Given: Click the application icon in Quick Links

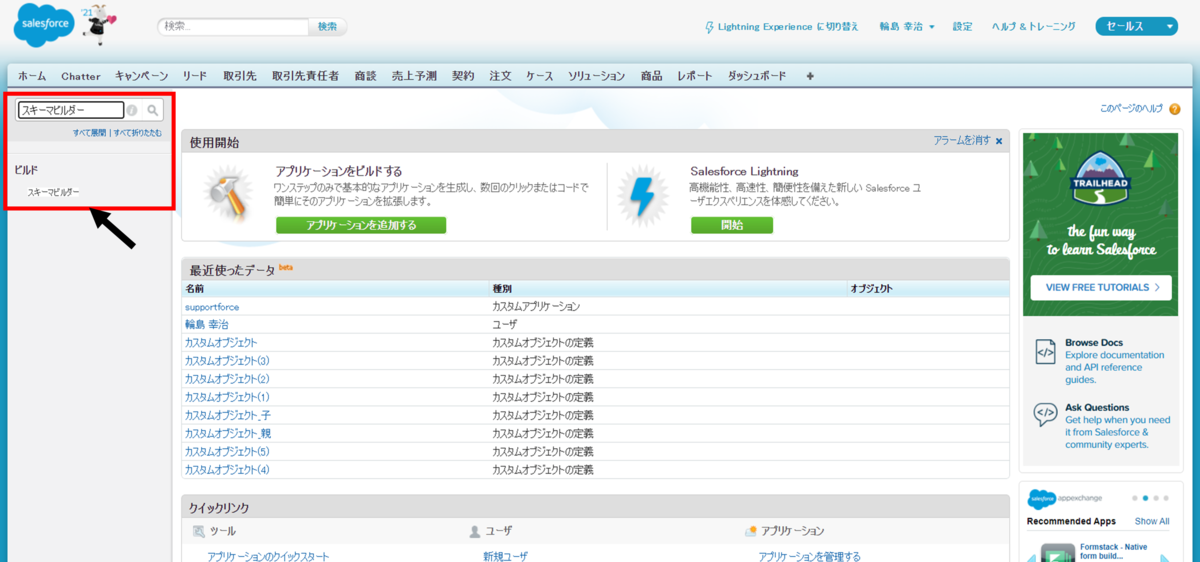Looking at the screenshot, I should tap(751, 531).
